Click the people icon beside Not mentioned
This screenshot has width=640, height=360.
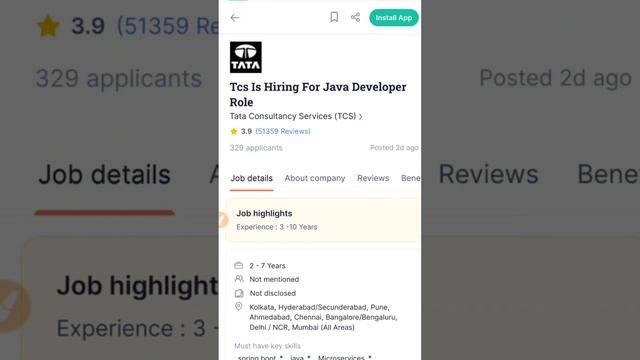click(x=239, y=279)
